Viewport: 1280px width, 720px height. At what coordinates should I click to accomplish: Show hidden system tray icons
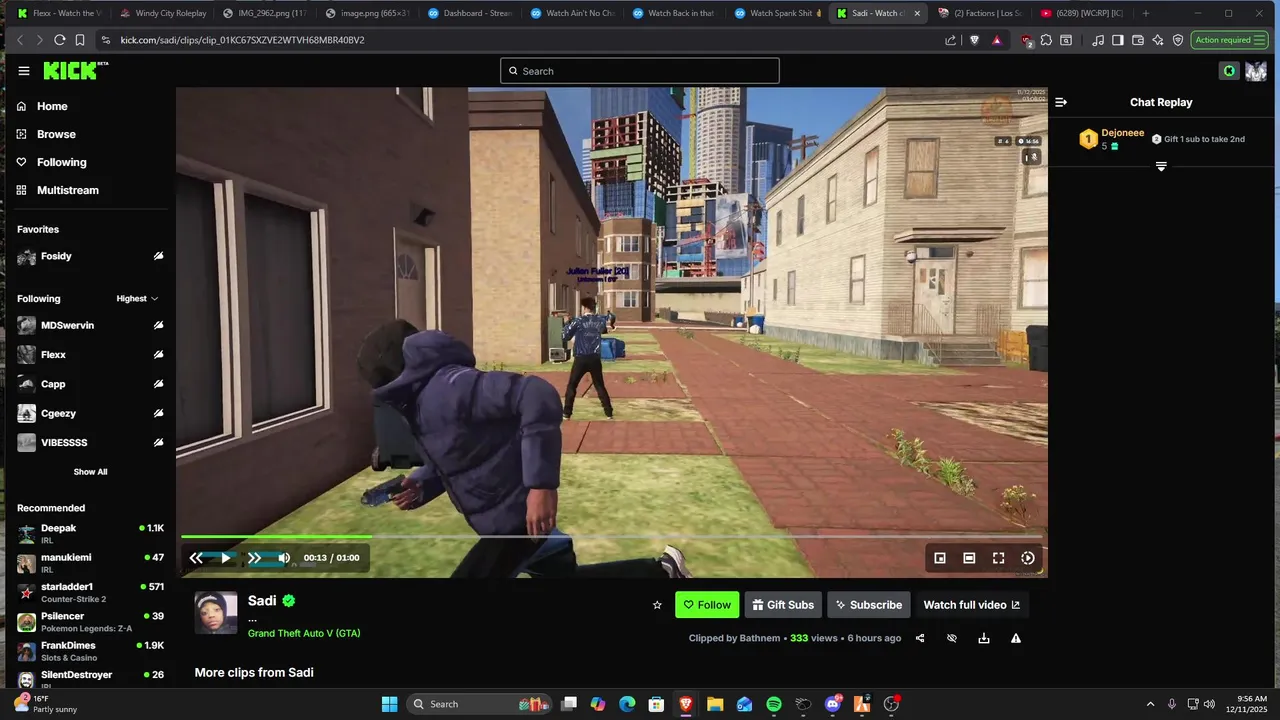[x=1150, y=704]
